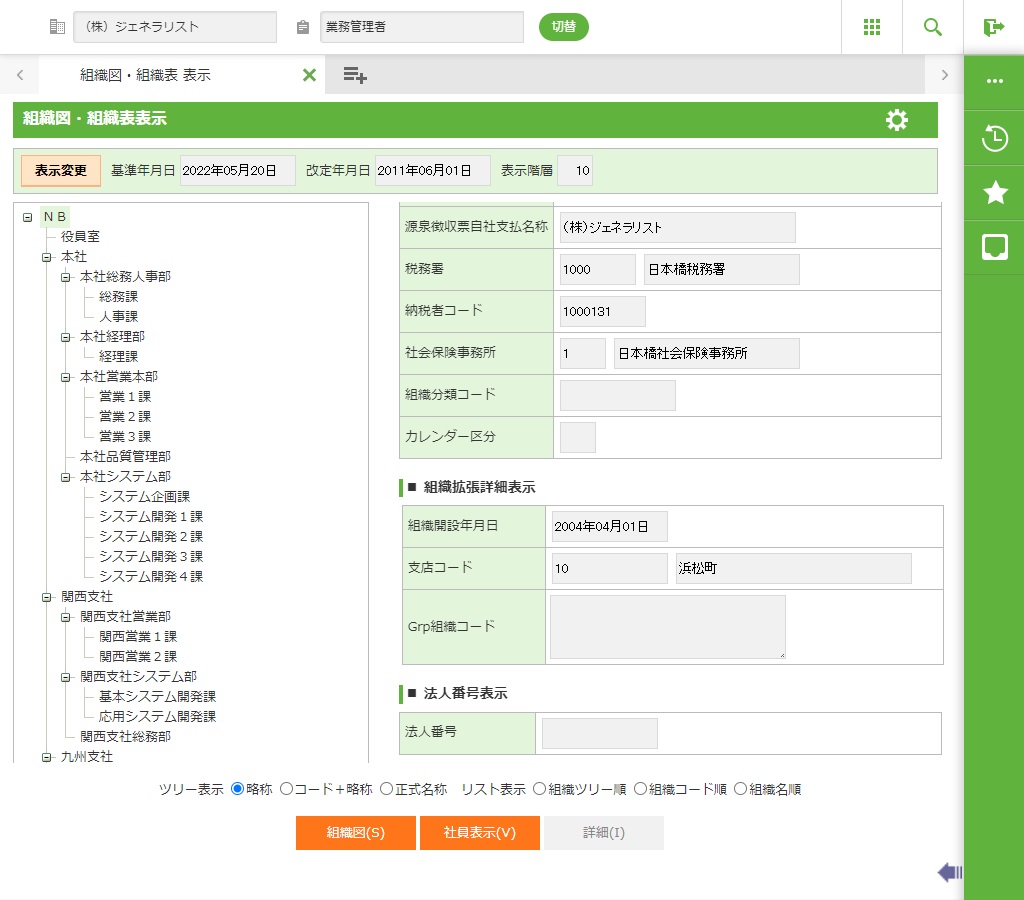Click the 表示変更 button

(61, 171)
